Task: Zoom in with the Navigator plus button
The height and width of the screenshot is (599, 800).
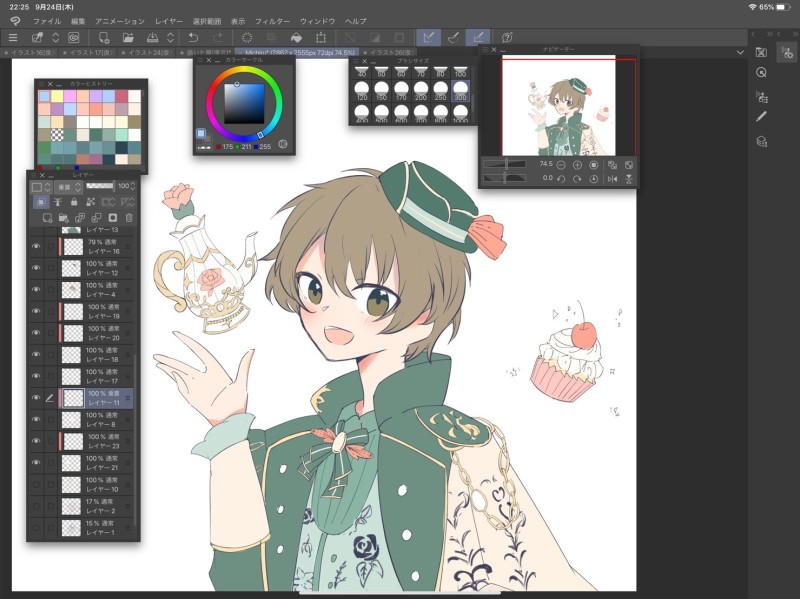Action: [x=577, y=165]
